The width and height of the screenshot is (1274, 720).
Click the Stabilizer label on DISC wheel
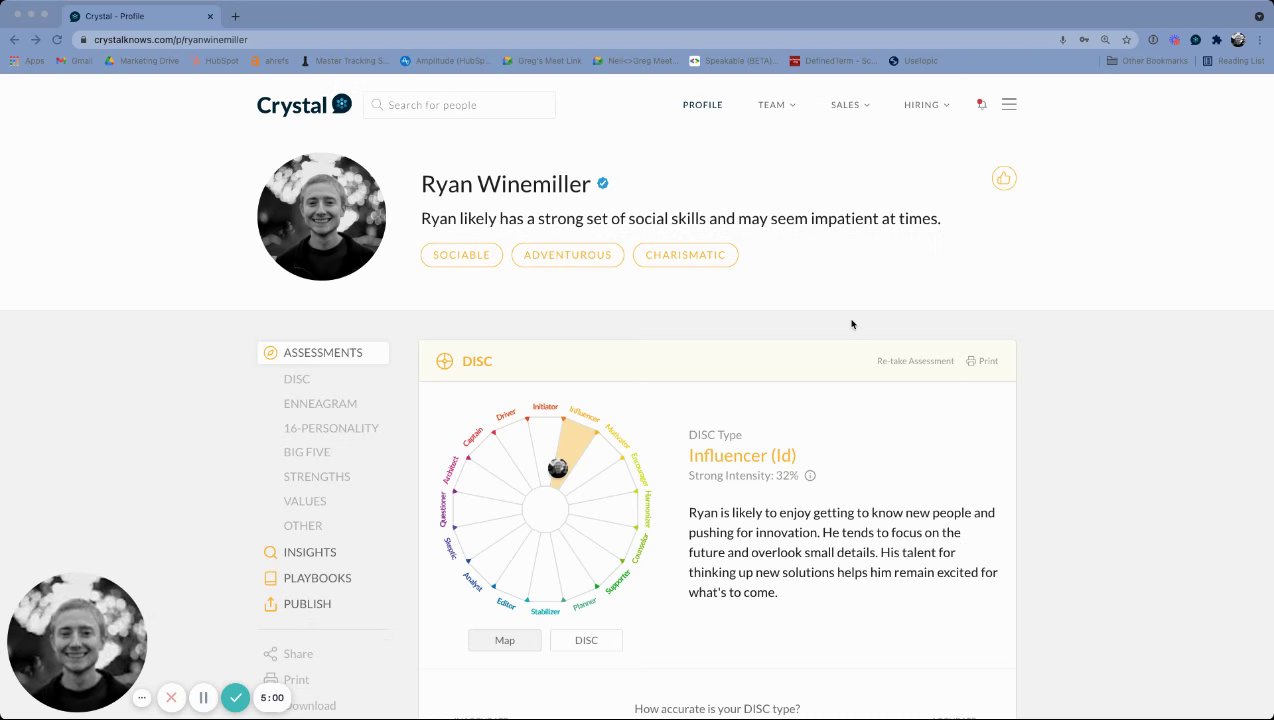pos(545,612)
